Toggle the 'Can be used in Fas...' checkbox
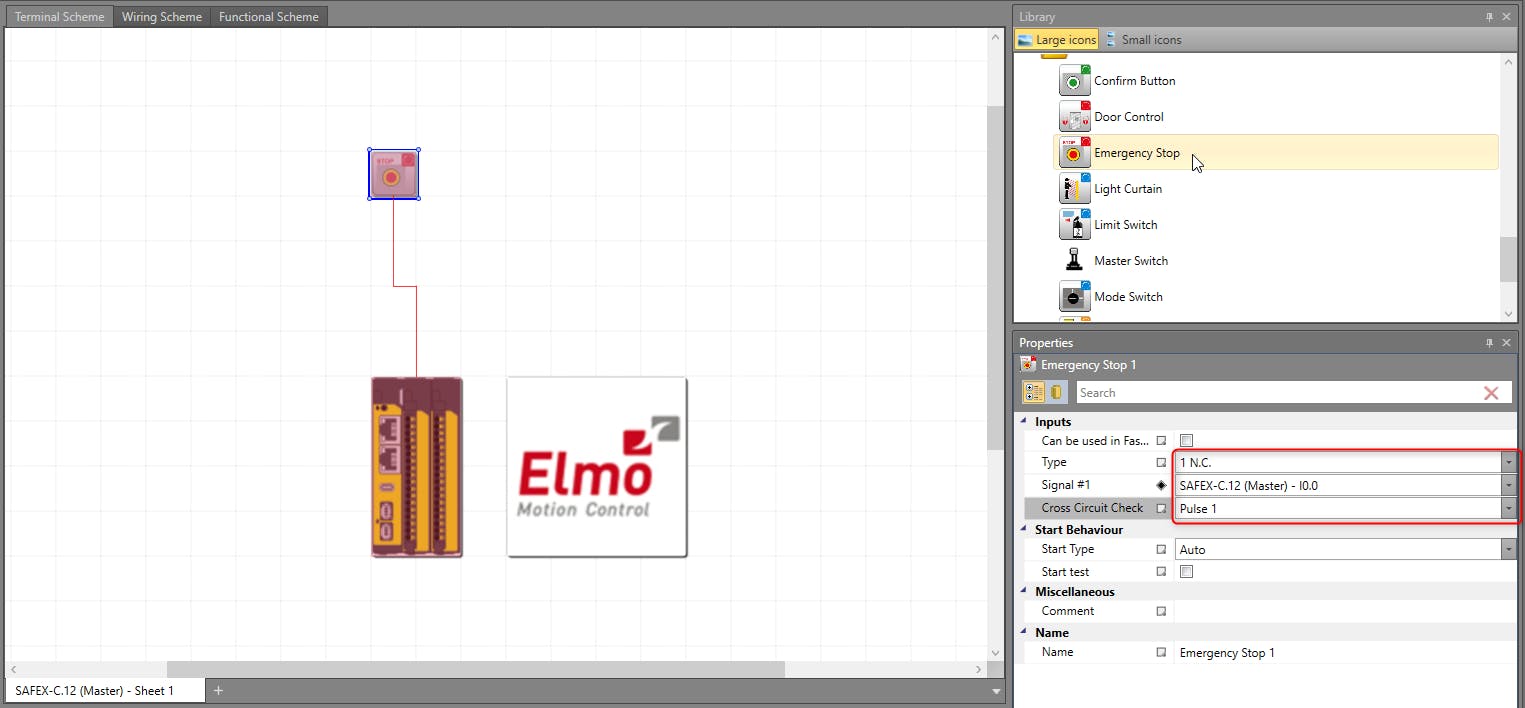Viewport: 1525px width, 708px height. [1186, 441]
